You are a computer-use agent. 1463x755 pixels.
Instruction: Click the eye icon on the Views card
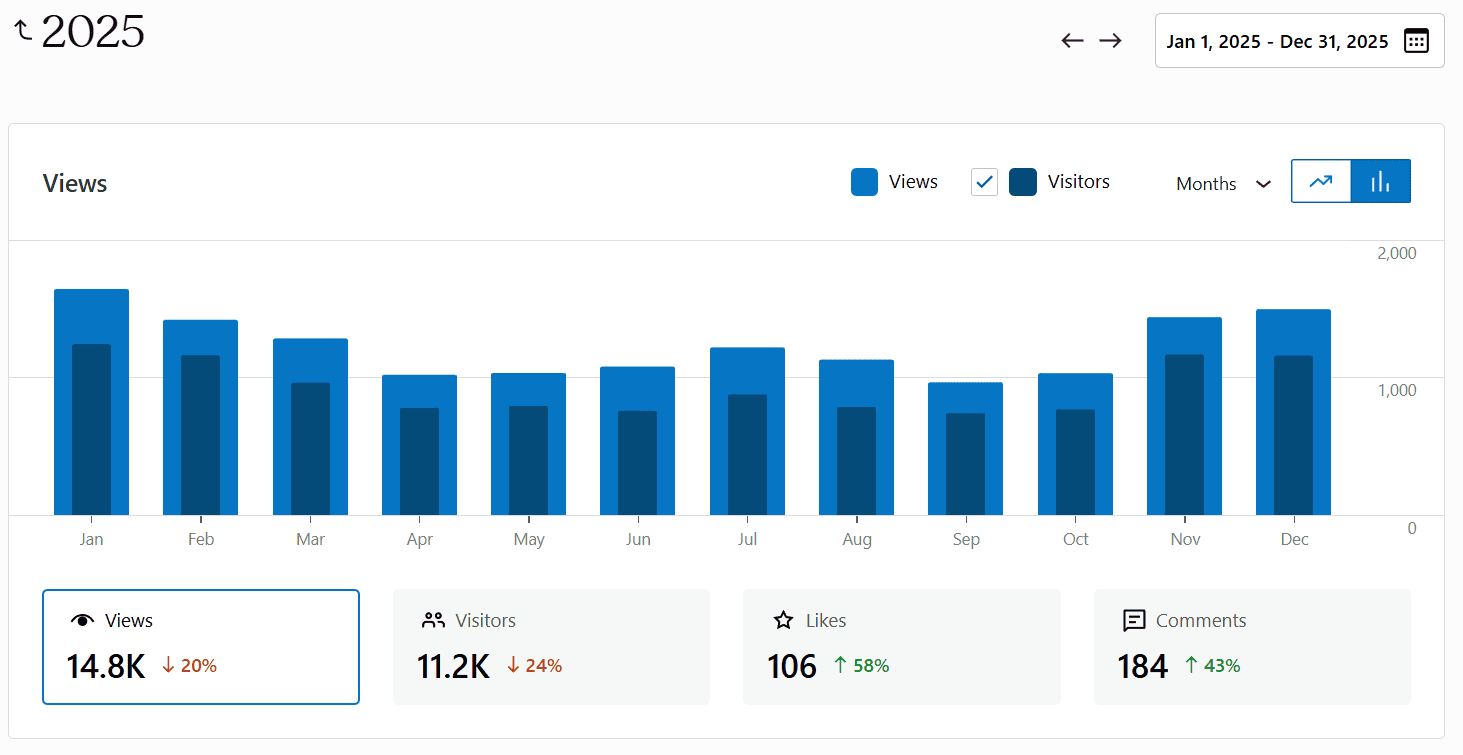(x=83, y=620)
